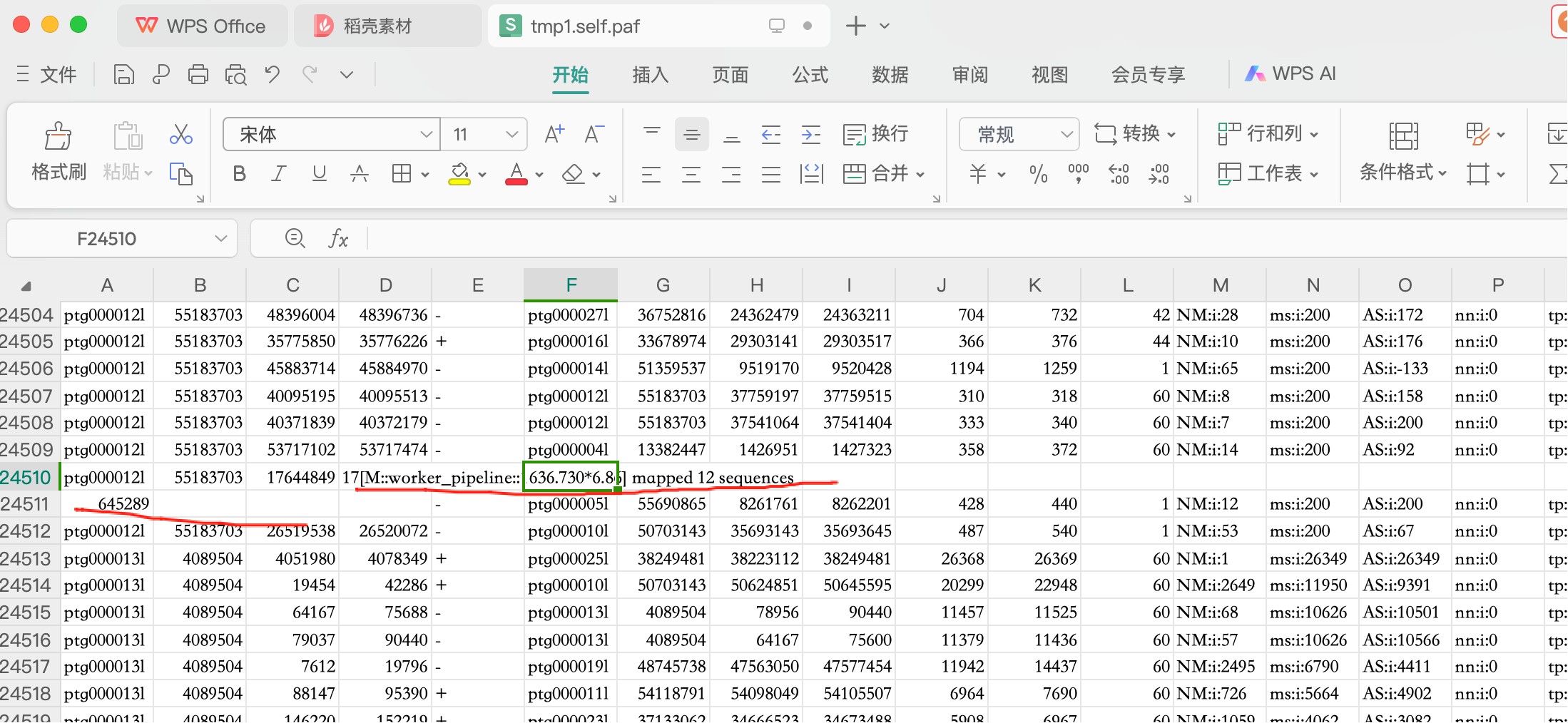Click the distributed alignment icon
This screenshot has width=1568, height=723.
(811, 174)
